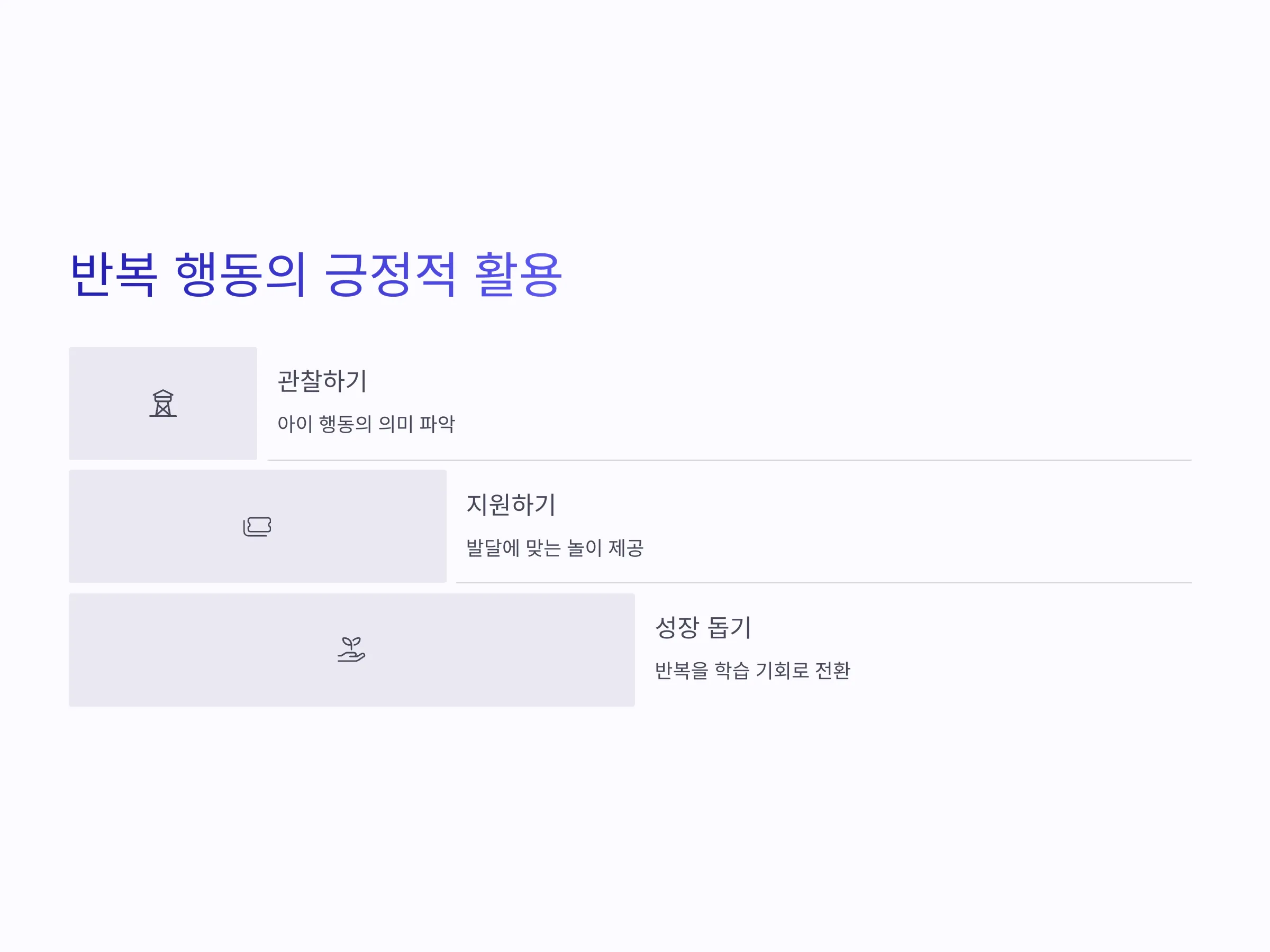Click the text 아이 행동의 의미 파악
The image size is (1270, 952).
(x=366, y=424)
